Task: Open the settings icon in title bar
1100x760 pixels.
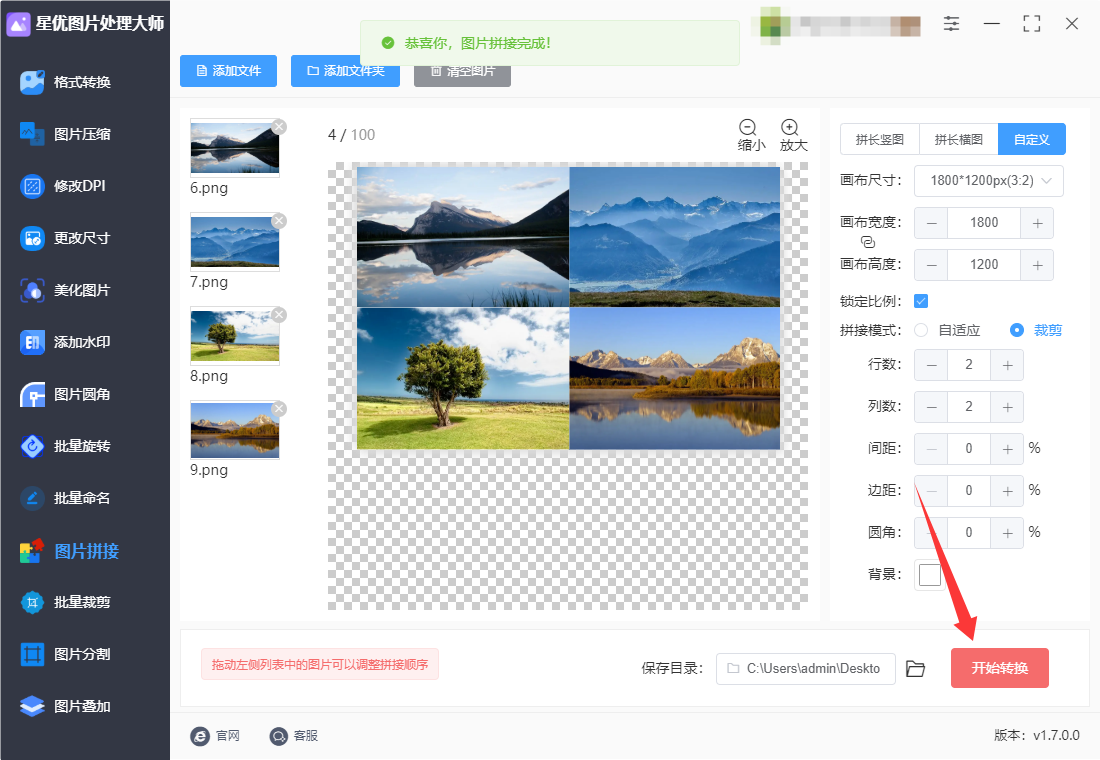Action: point(951,23)
